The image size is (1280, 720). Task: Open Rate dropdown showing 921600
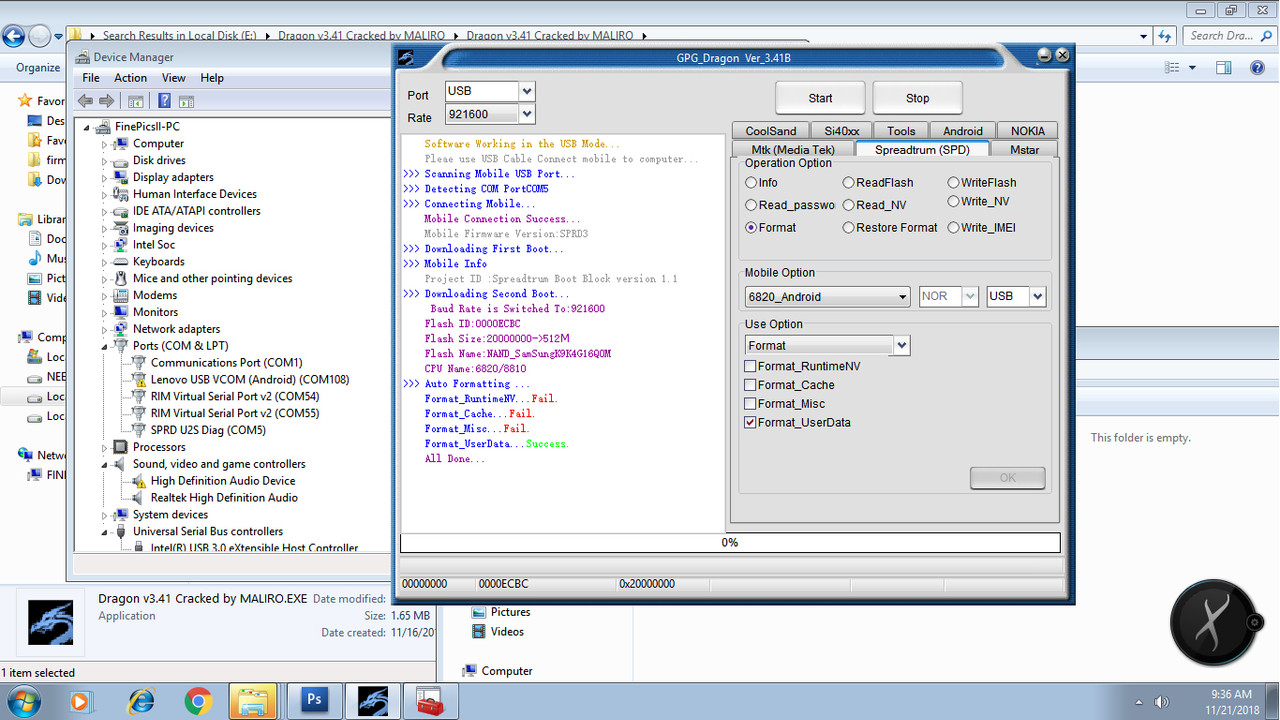527,115
